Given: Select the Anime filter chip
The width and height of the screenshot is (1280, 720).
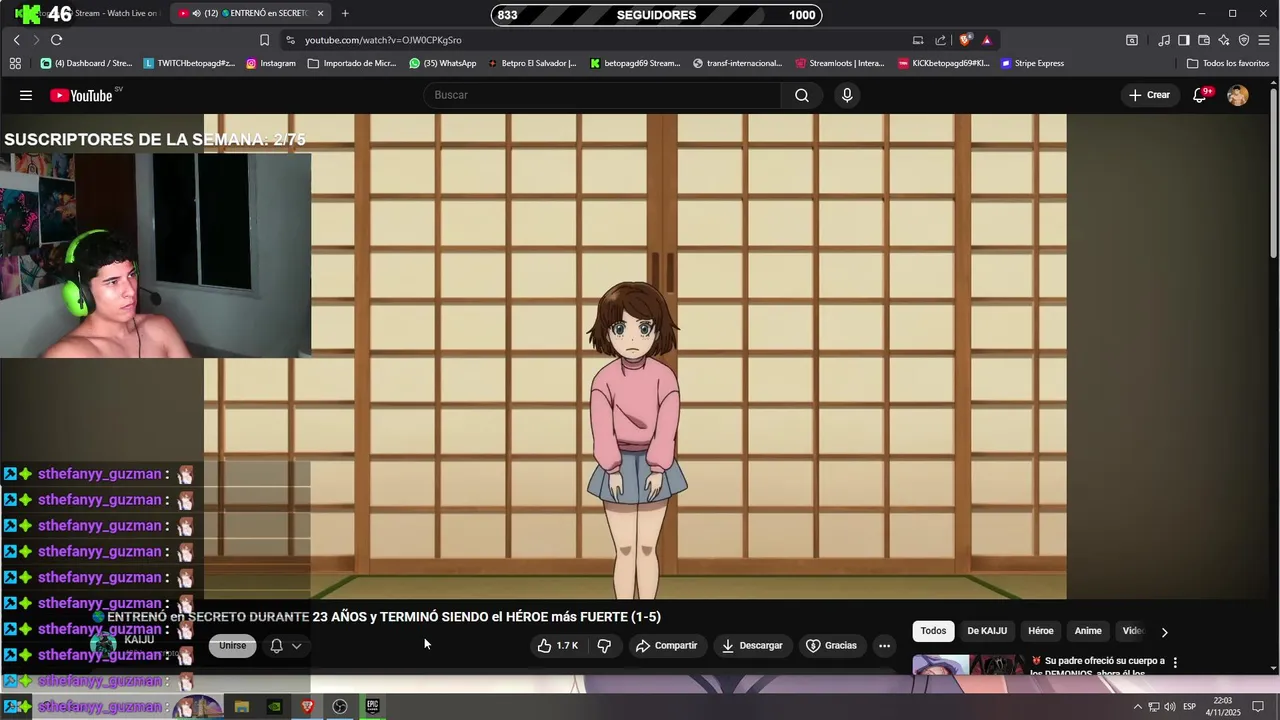Looking at the screenshot, I should pos(1088,631).
